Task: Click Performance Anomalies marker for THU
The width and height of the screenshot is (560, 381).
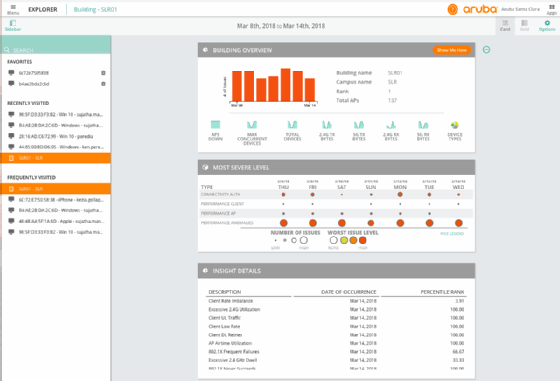Action: coord(284,223)
